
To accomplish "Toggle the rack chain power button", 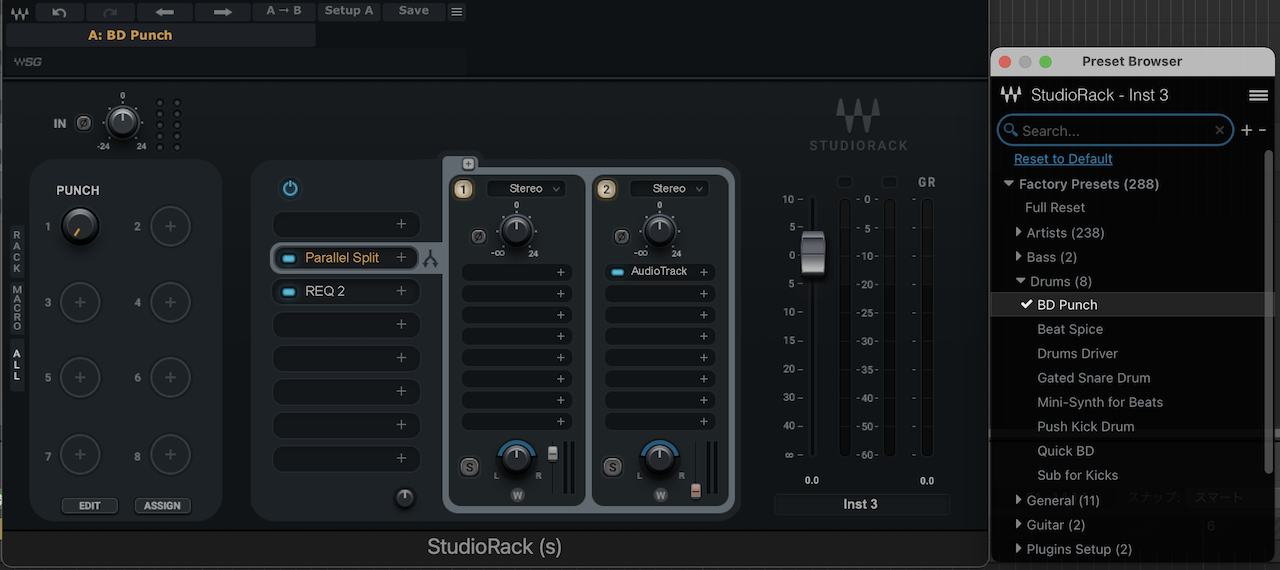I will (290, 188).
